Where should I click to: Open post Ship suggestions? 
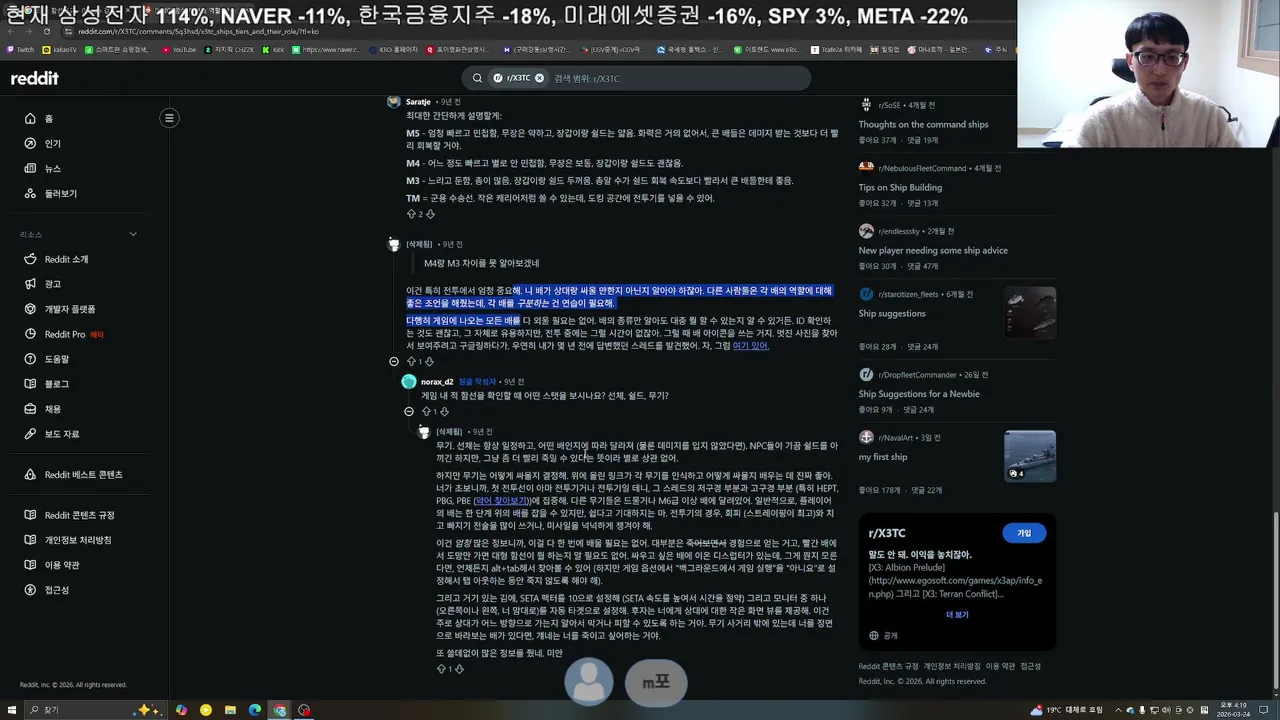892,313
